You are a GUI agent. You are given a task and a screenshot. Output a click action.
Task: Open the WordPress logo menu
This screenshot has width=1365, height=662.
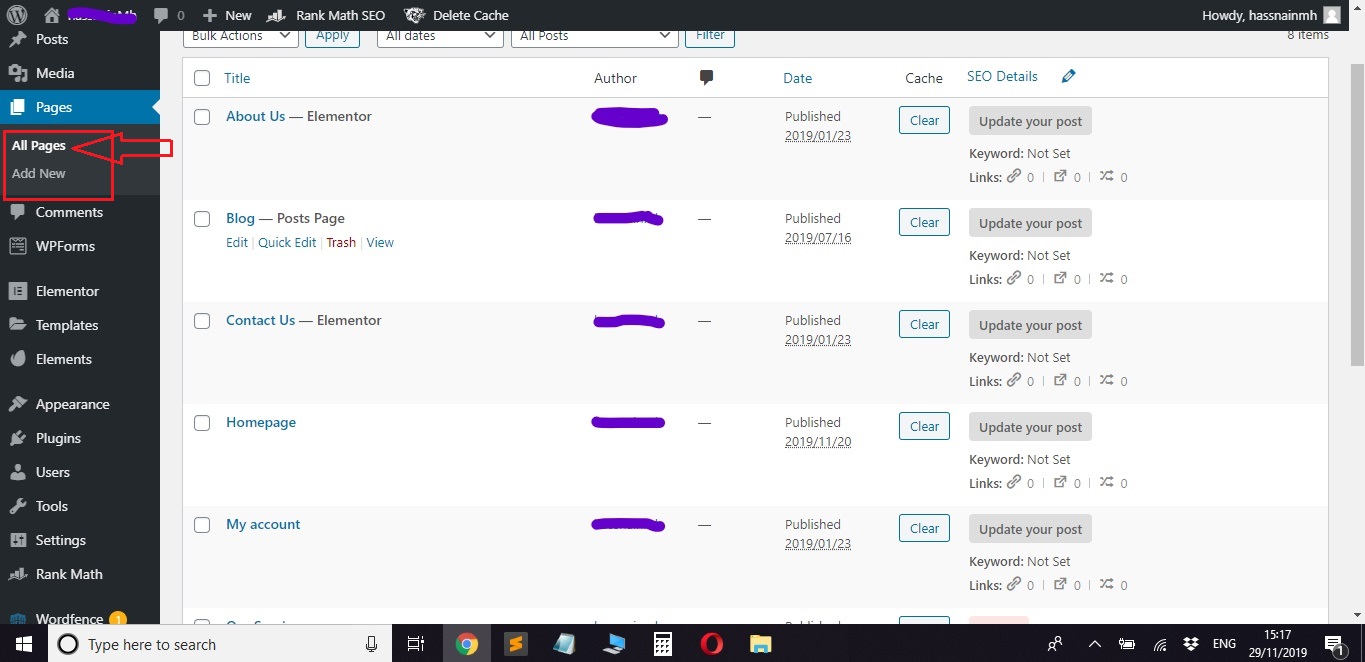(x=18, y=15)
